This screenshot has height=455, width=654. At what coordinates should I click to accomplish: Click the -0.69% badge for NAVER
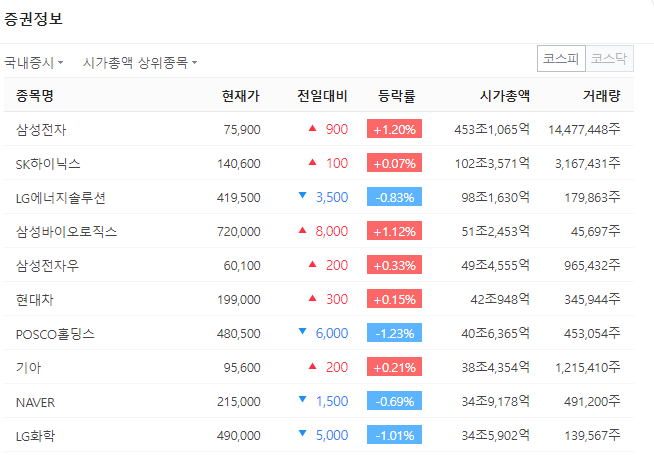(395, 401)
